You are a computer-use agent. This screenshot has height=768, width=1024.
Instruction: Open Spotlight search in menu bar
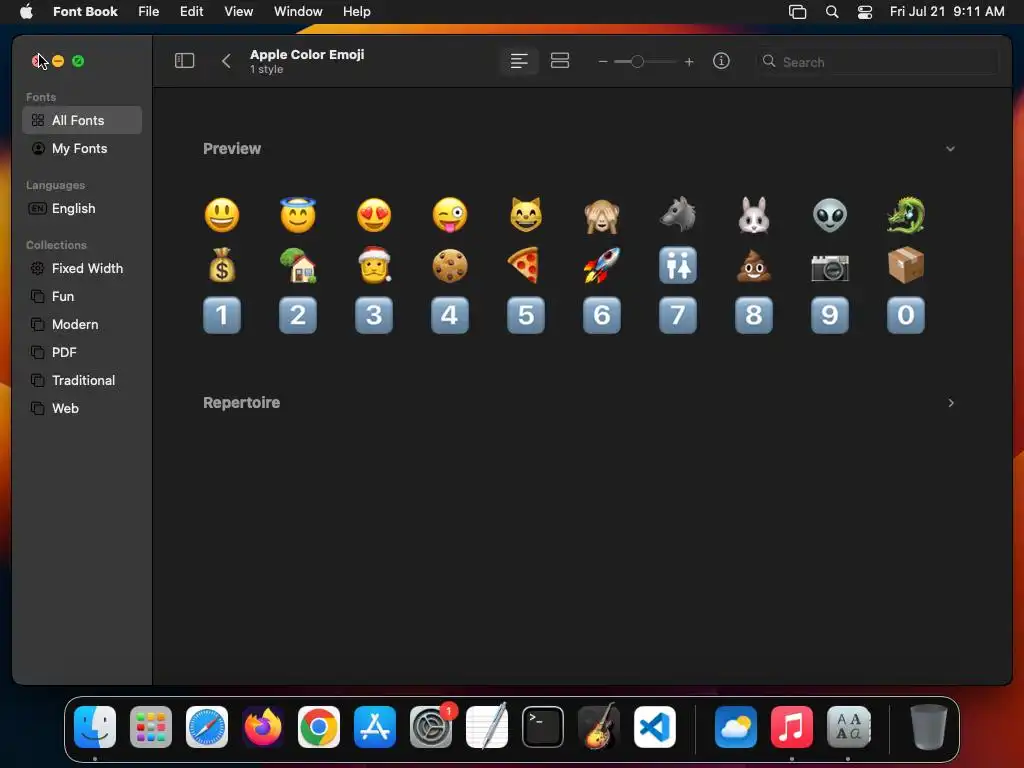click(831, 12)
